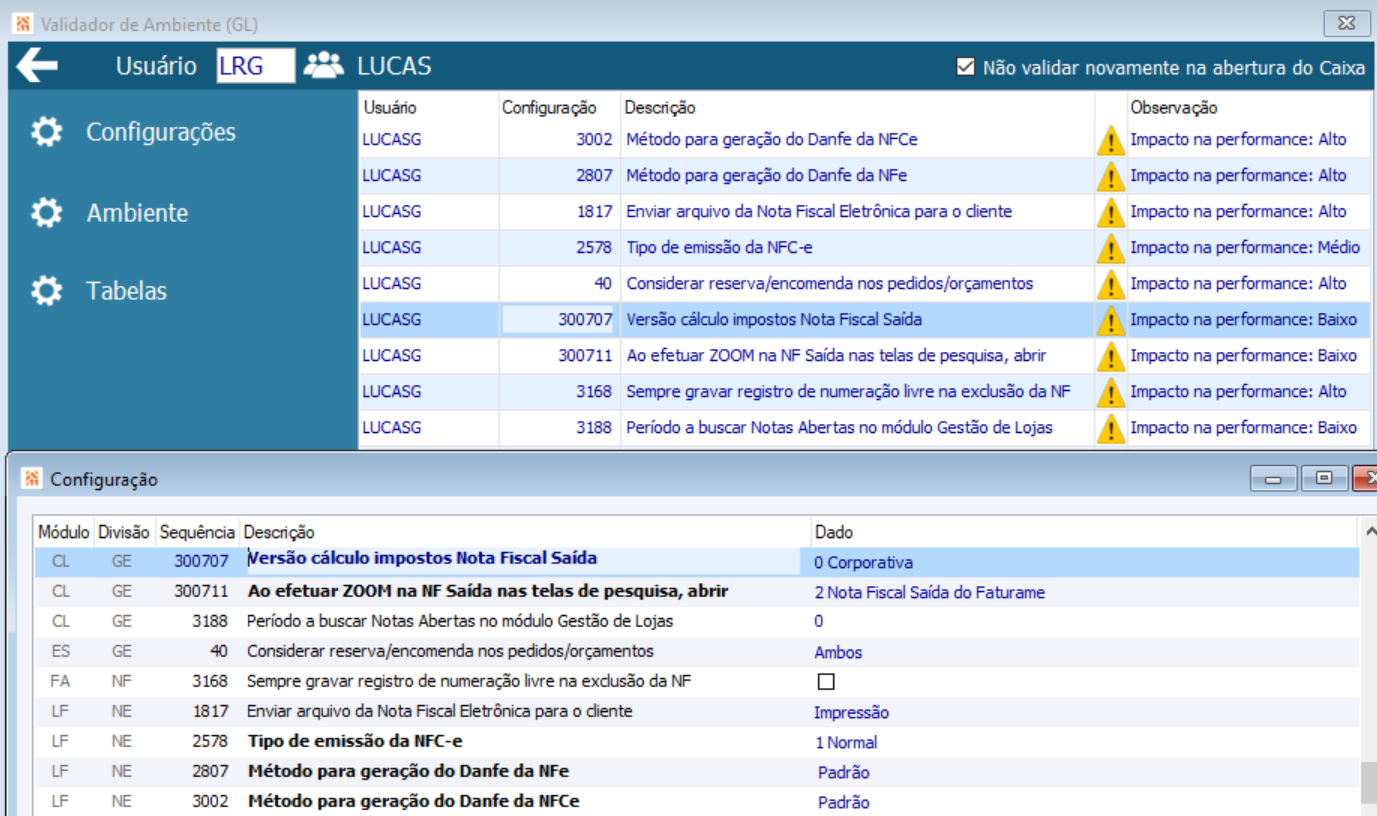Screen dimensions: 1377x816
Task: Click warning icon for configuration 300711
Action: [x=1110, y=357]
